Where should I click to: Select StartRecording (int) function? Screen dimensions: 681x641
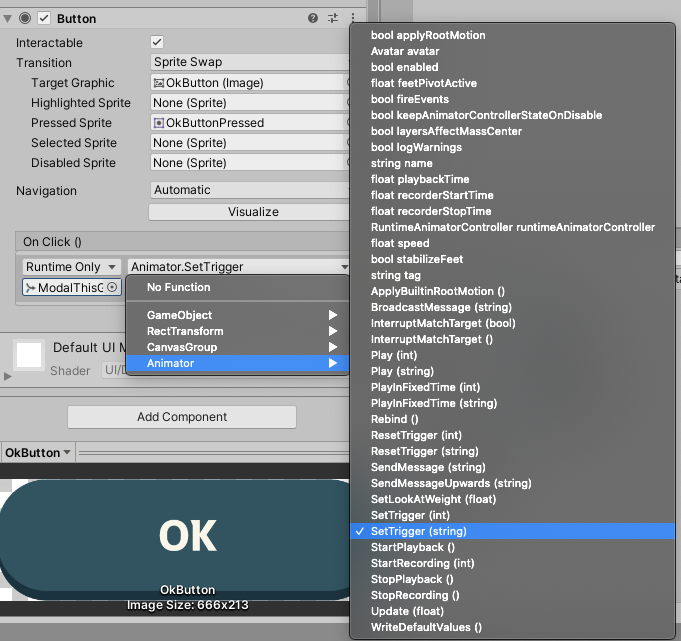coord(512,563)
